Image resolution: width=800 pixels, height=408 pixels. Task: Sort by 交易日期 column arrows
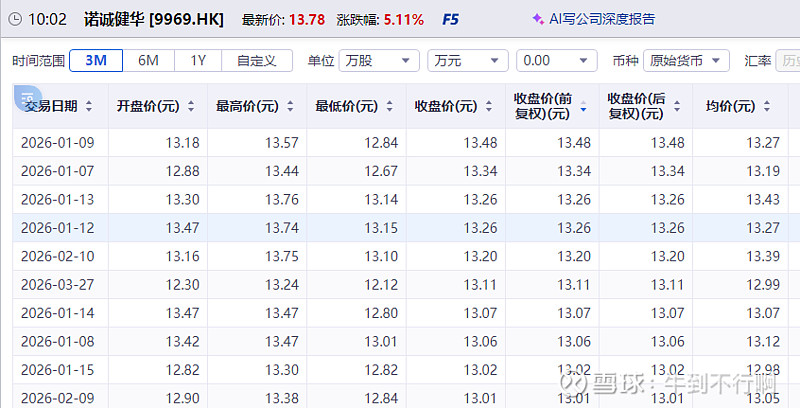point(89,106)
